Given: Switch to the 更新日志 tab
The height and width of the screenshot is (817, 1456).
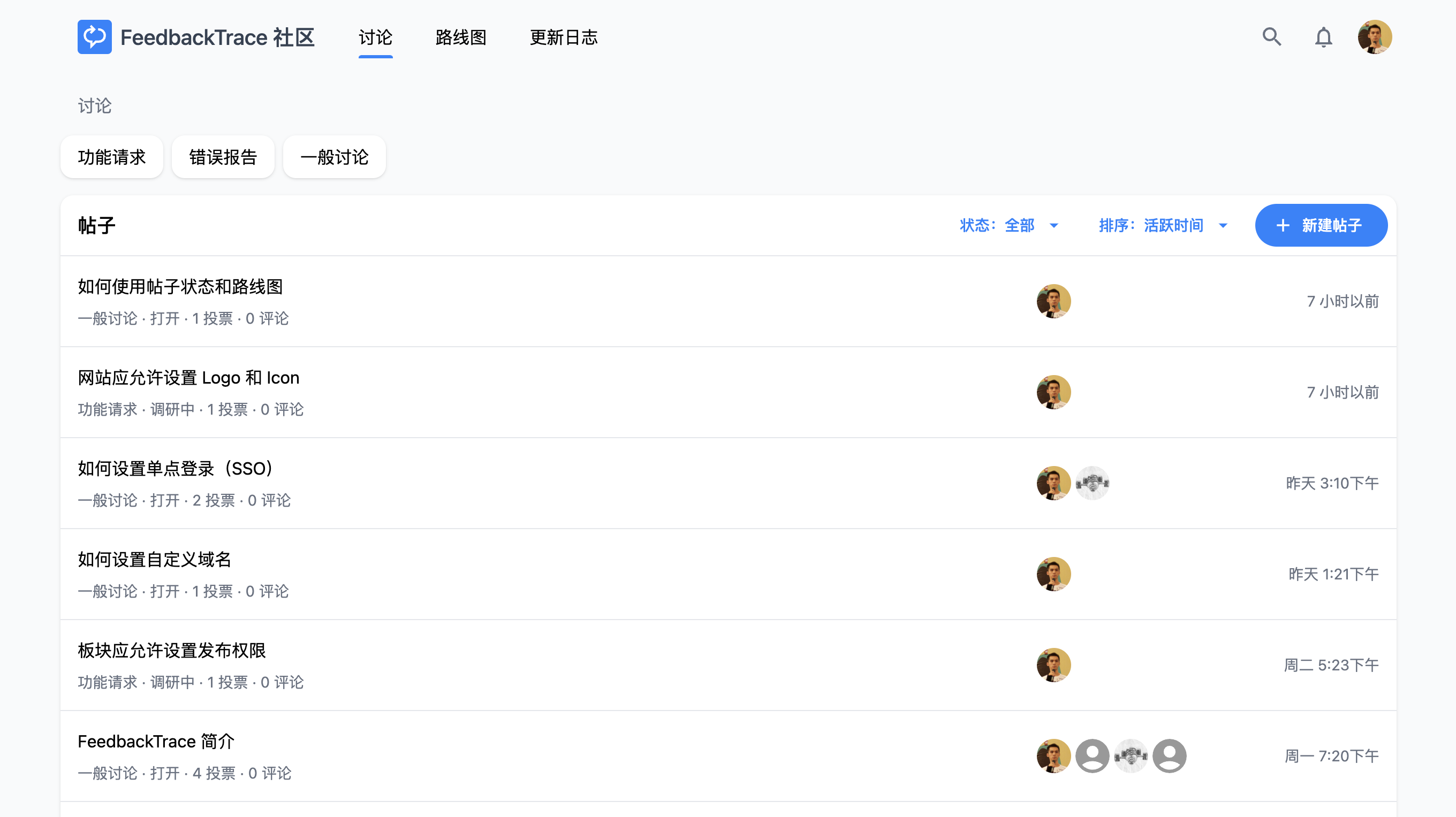Looking at the screenshot, I should coord(563,37).
